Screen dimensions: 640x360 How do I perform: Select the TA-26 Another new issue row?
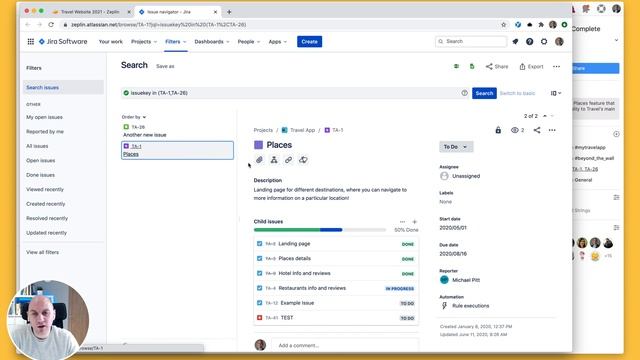[178, 131]
